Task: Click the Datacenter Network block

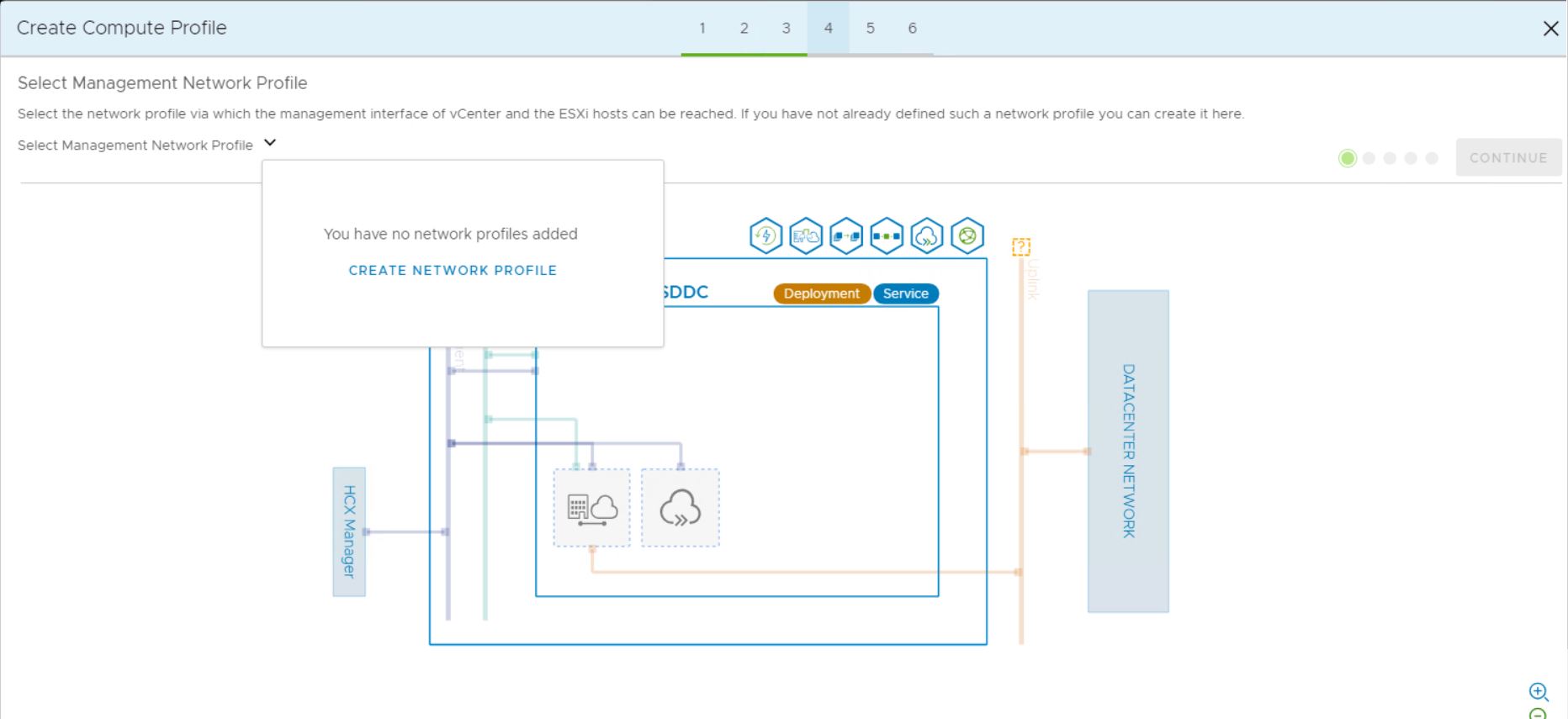Action: pyautogui.click(x=1128, y=451)
